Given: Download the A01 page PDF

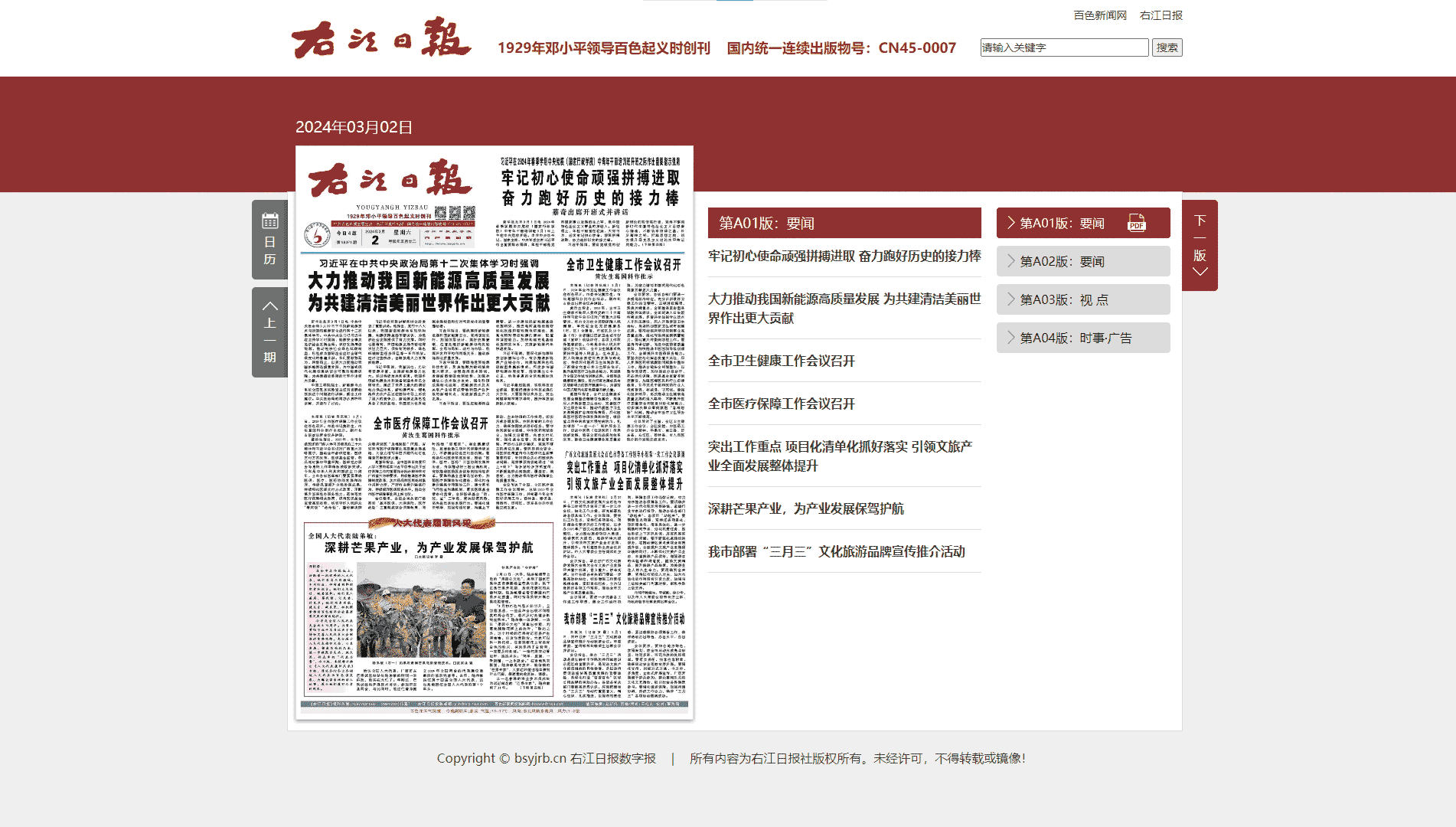Looking at the screenshot, I should tap(1136, 223).
